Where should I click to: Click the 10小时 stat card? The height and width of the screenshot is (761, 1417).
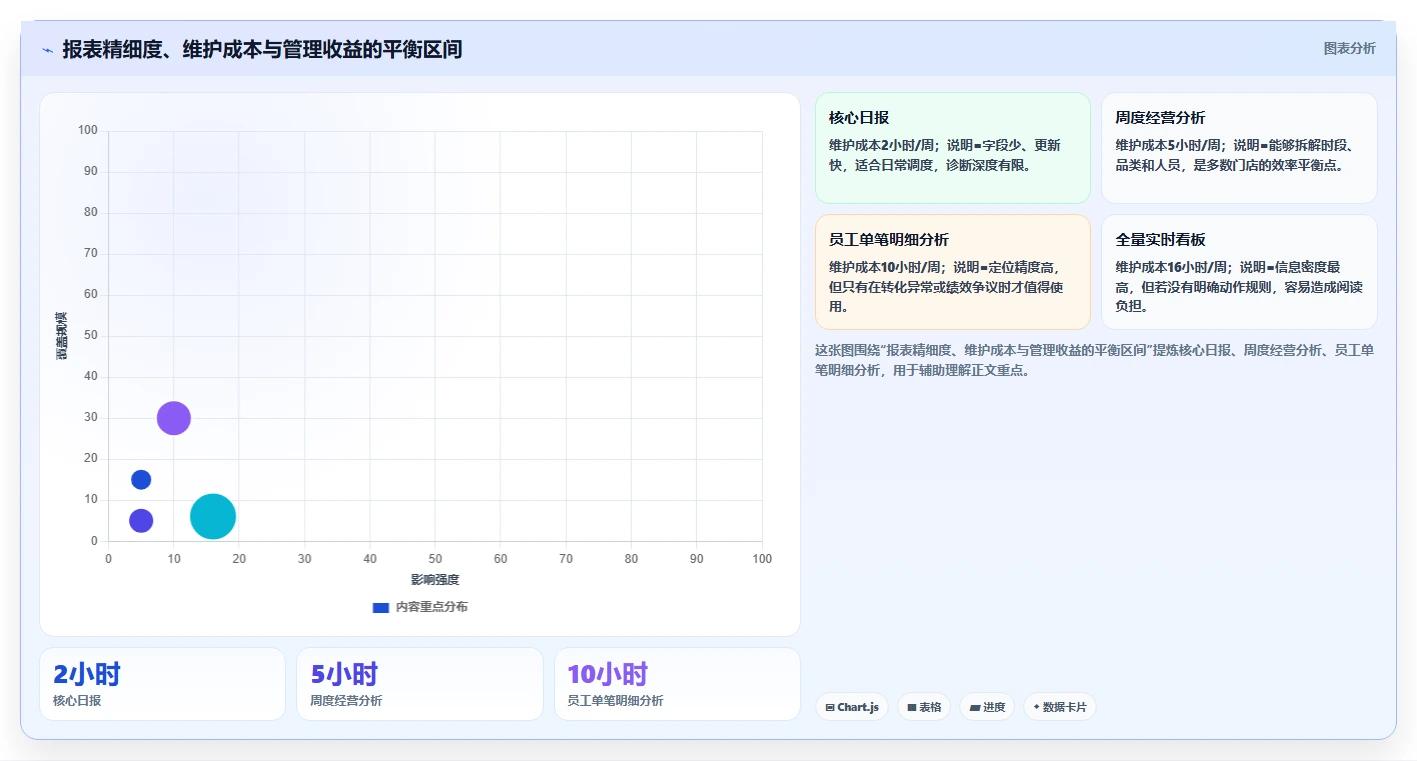point(677,684)
